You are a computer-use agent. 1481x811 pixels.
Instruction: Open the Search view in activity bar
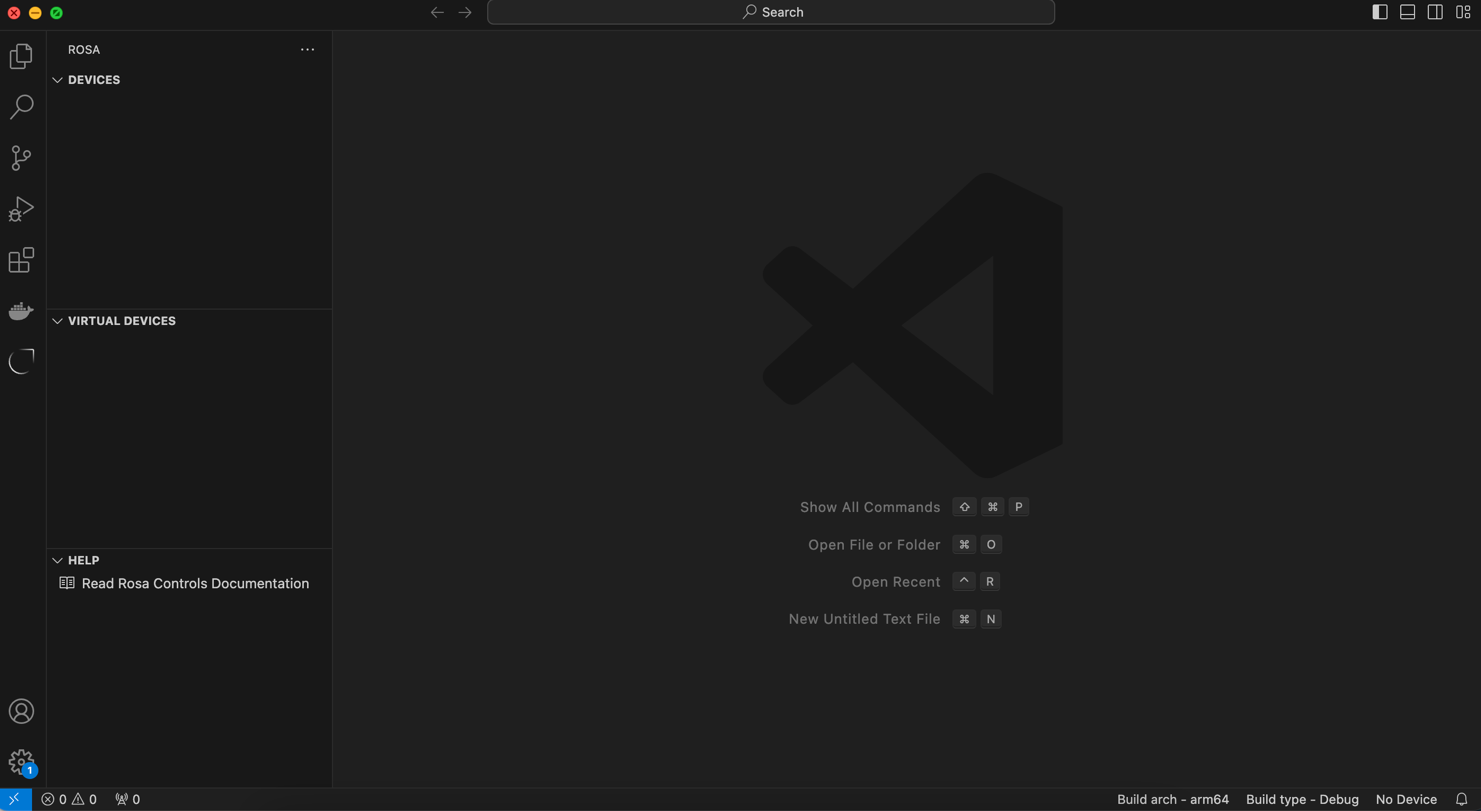pos(21,107)
